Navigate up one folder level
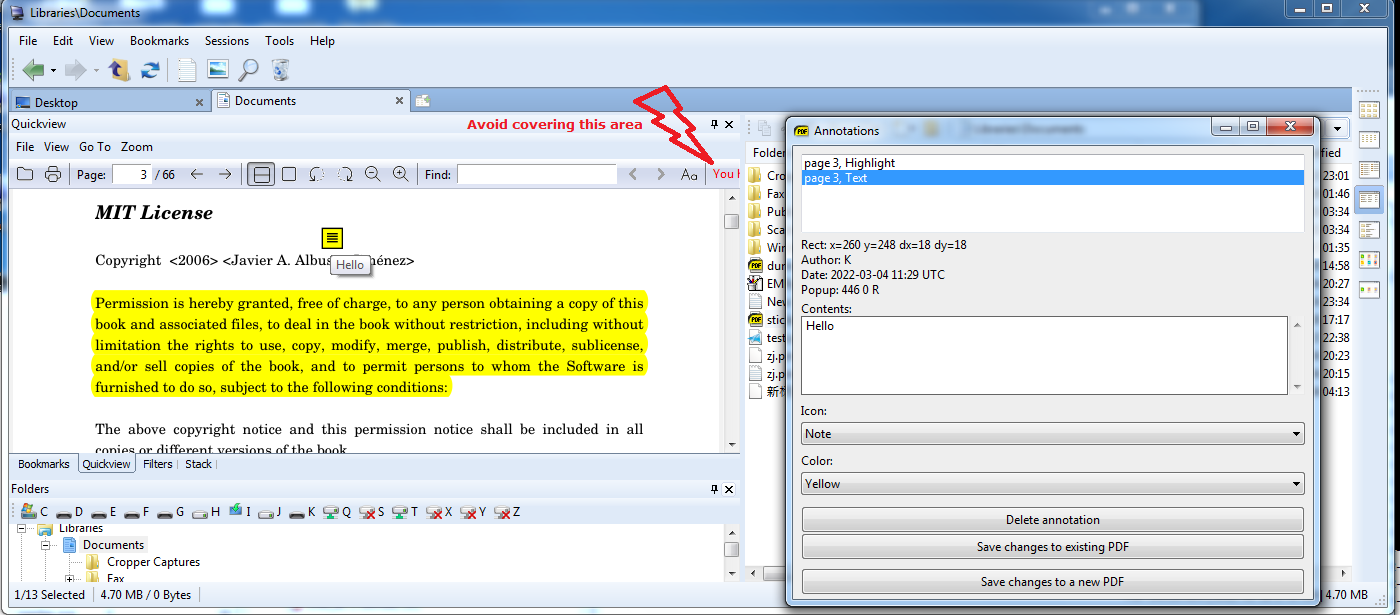Image resolution: width=1400 pixels, height=615 pixels. (119, 69)
